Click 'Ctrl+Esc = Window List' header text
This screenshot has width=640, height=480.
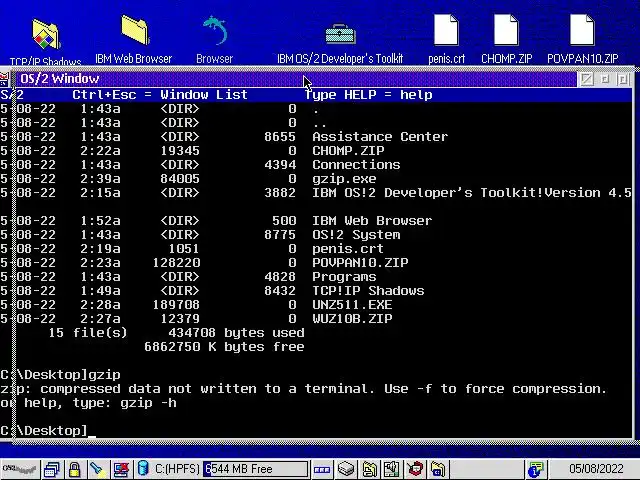(160, 95)
